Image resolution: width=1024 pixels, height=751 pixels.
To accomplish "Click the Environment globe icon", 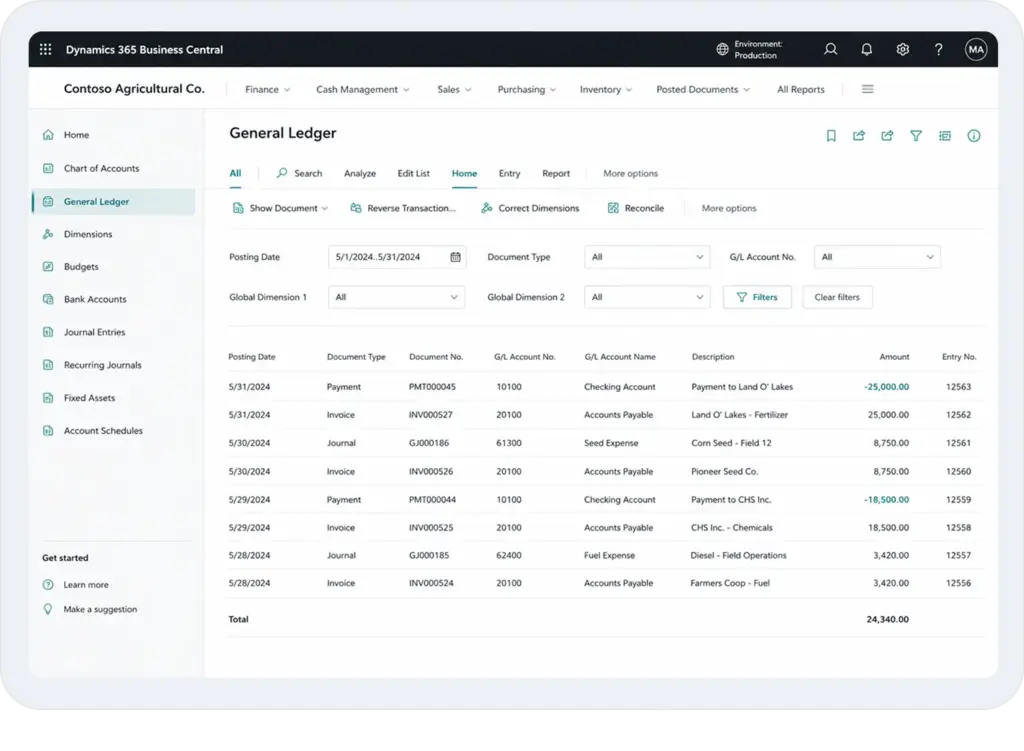I will pos(722,50).
